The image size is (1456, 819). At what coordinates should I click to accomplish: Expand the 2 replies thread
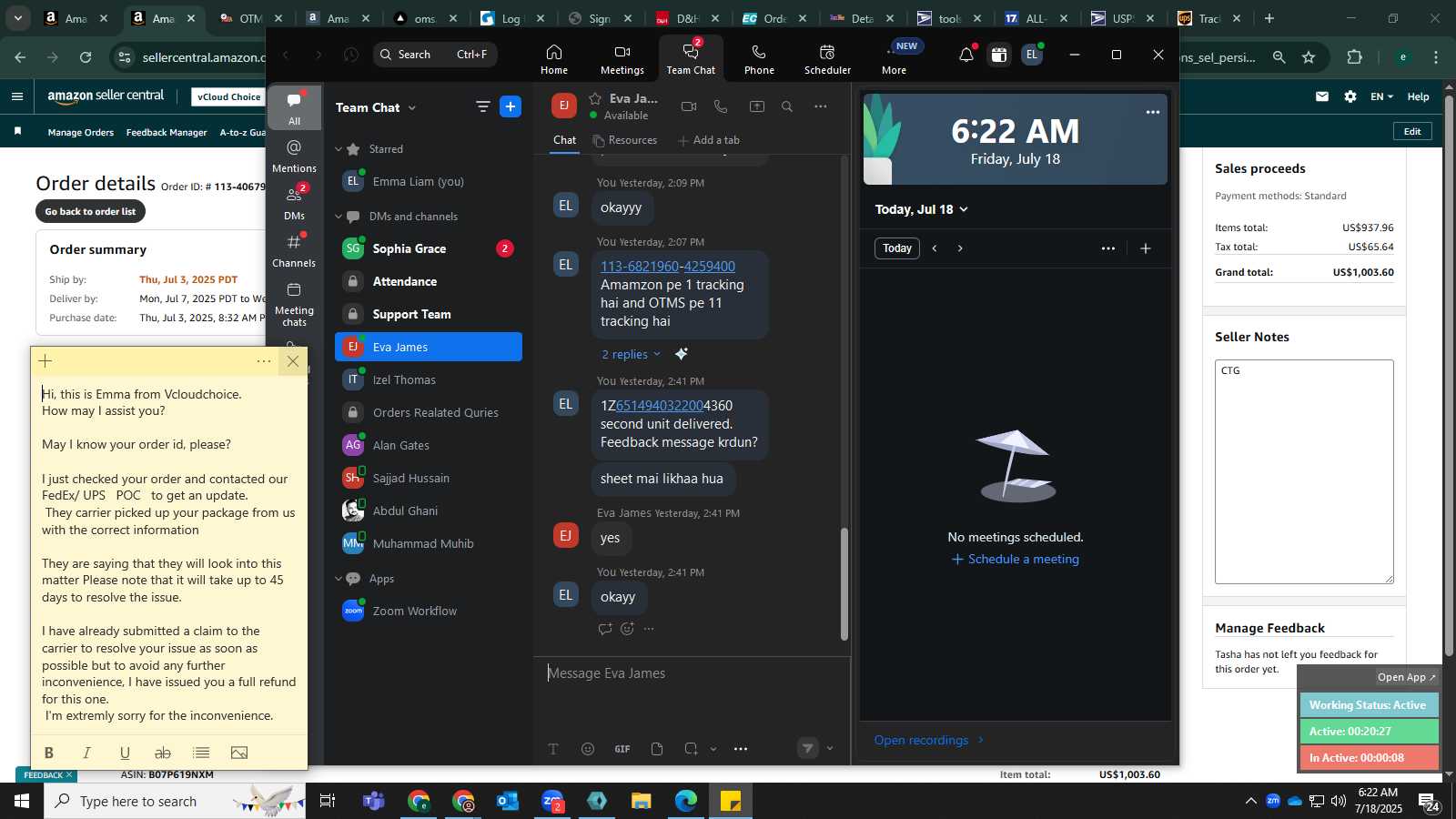point(631,354)
